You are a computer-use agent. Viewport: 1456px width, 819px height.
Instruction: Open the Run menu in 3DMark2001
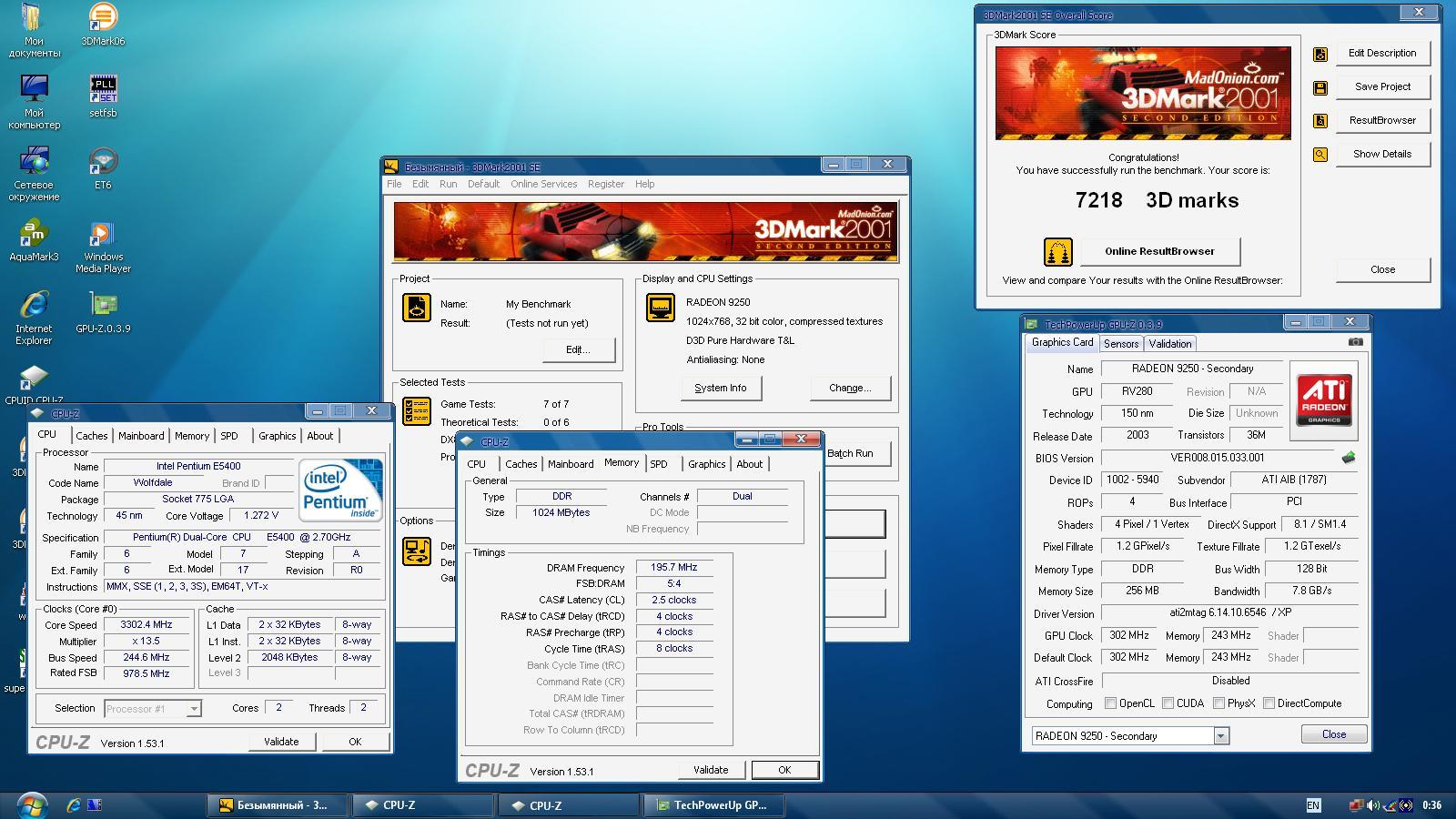[448, 184]
